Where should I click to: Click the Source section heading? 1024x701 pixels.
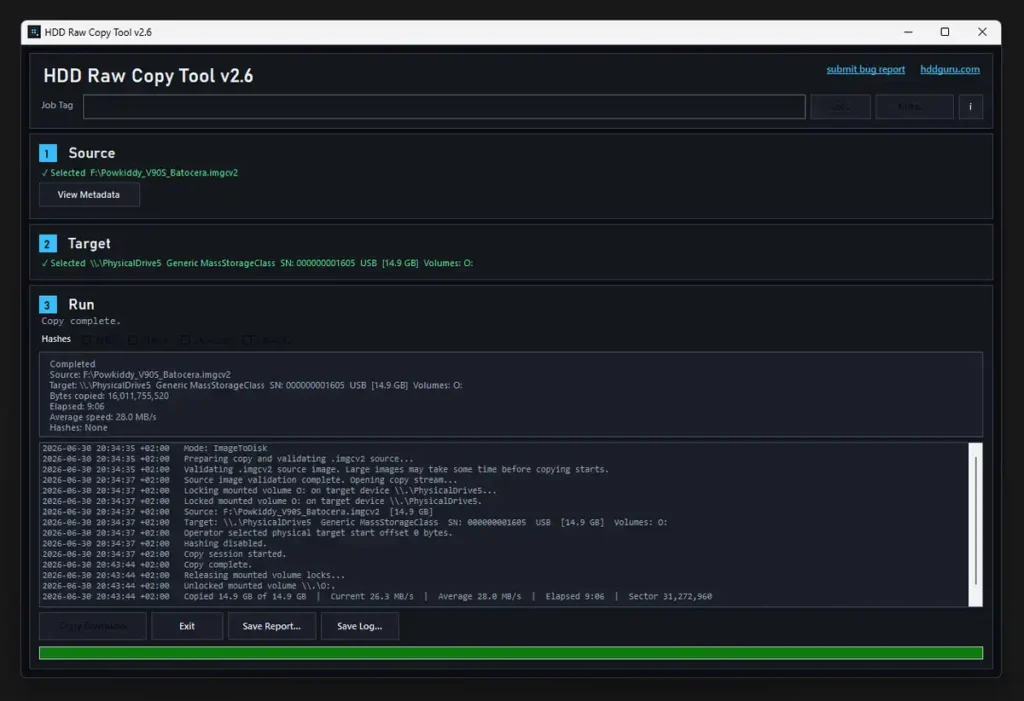coord(91,153)
